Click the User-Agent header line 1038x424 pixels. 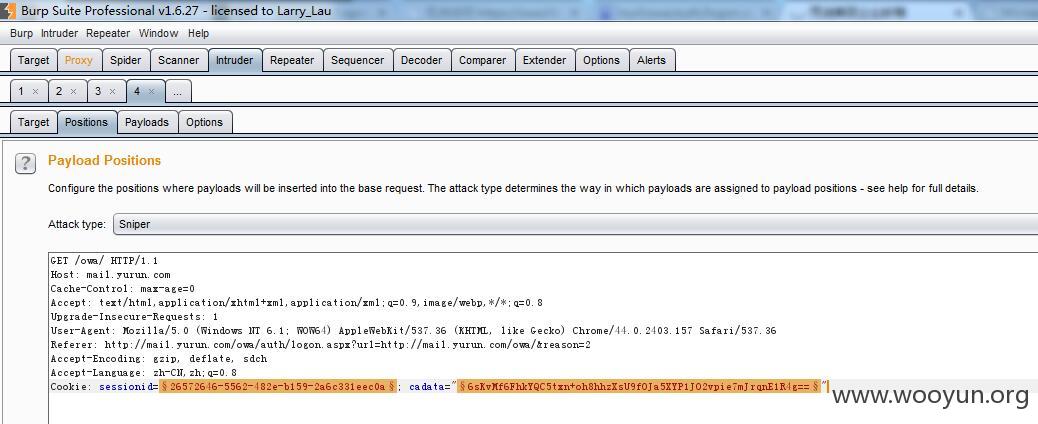[x=413, y=331]
